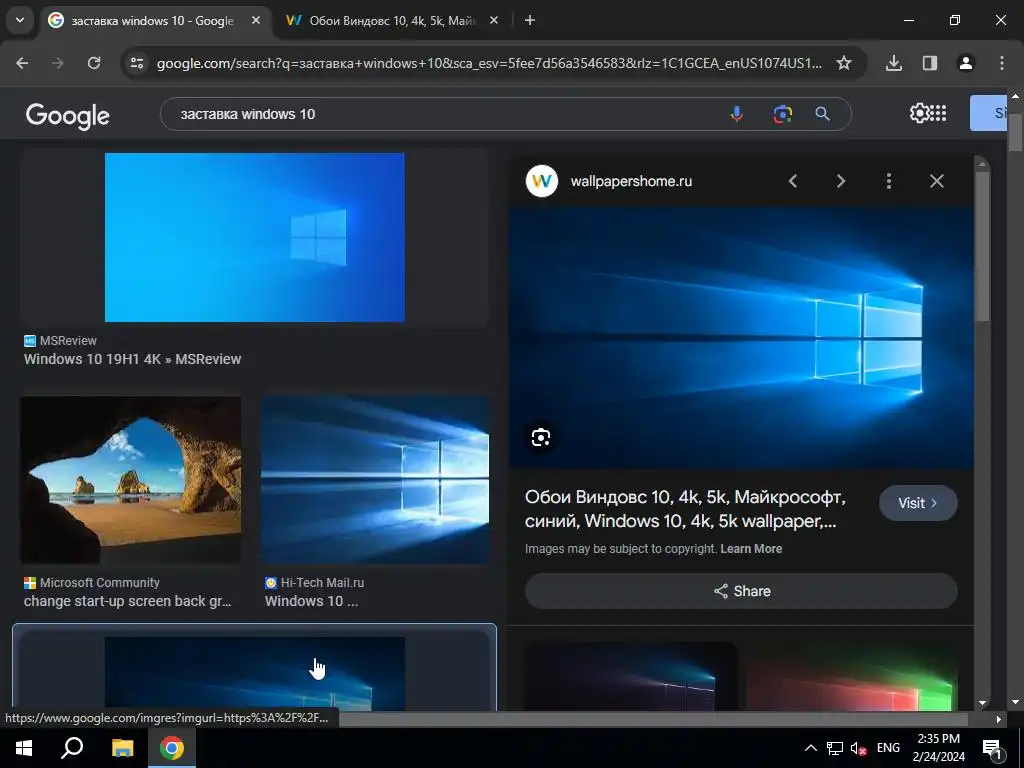1024x768 pixels.
Task: Visit the wallpapershome.ru page
Action: point(918,503)
